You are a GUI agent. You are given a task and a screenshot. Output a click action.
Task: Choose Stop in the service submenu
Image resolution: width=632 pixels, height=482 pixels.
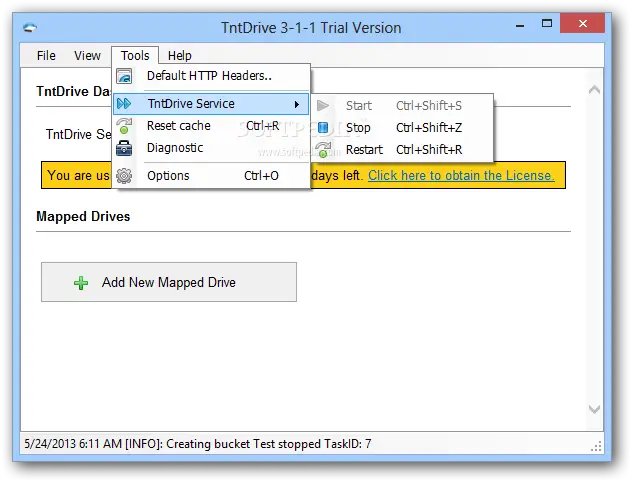click(402, 128)
